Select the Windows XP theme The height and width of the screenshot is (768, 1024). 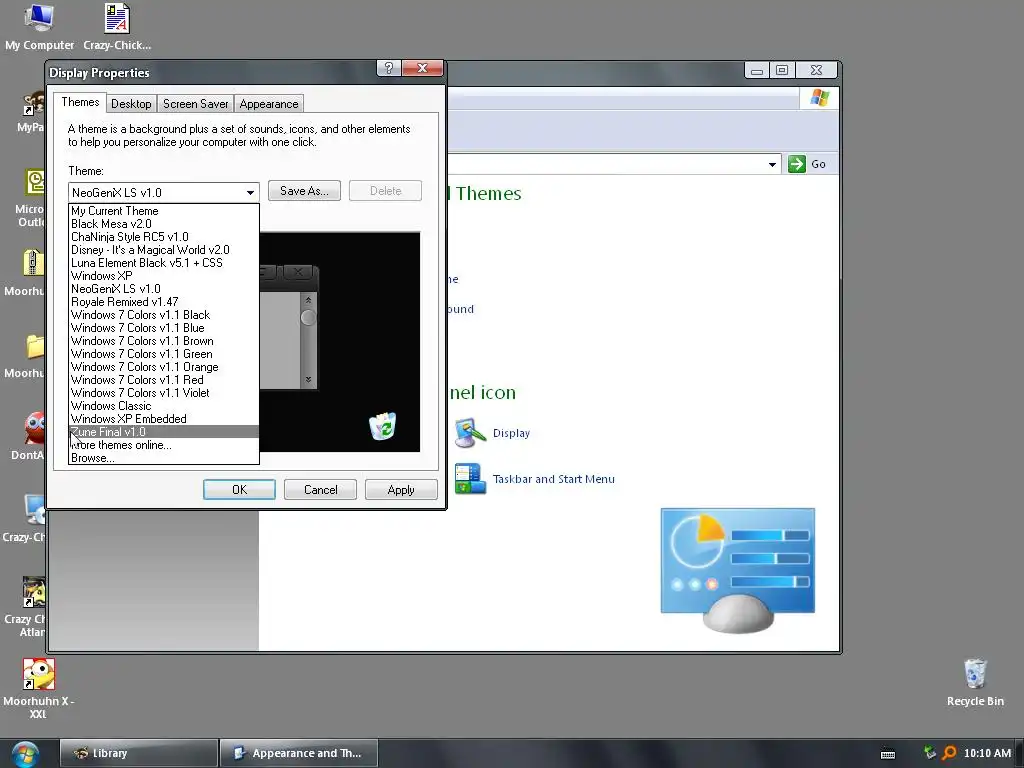(164, 276)
